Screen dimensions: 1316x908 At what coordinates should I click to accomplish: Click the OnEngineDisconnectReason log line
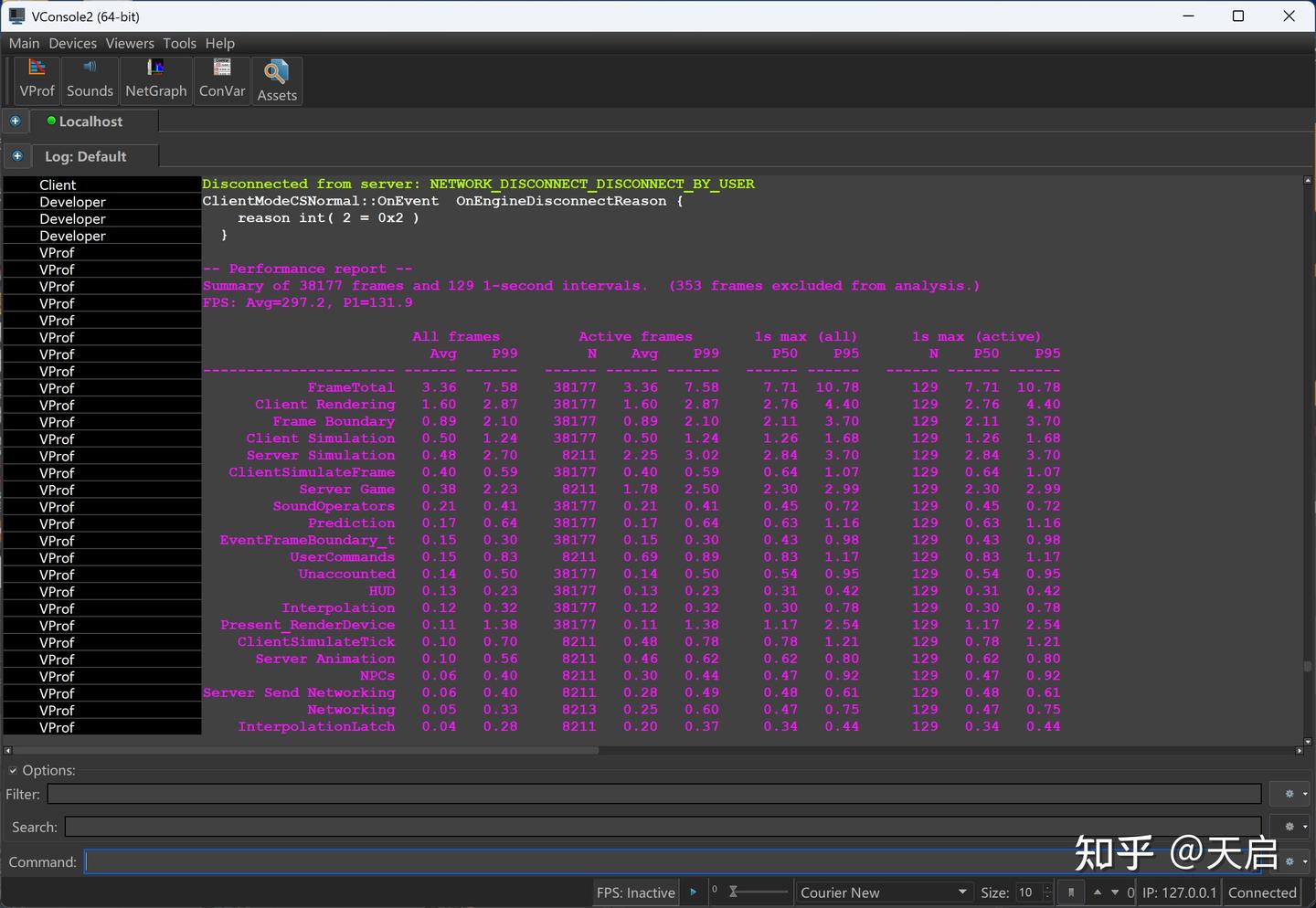(443, 201)
